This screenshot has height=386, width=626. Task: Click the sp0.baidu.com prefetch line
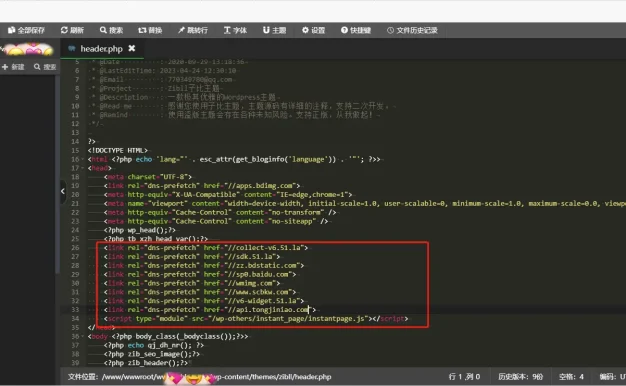pos(200,274)
